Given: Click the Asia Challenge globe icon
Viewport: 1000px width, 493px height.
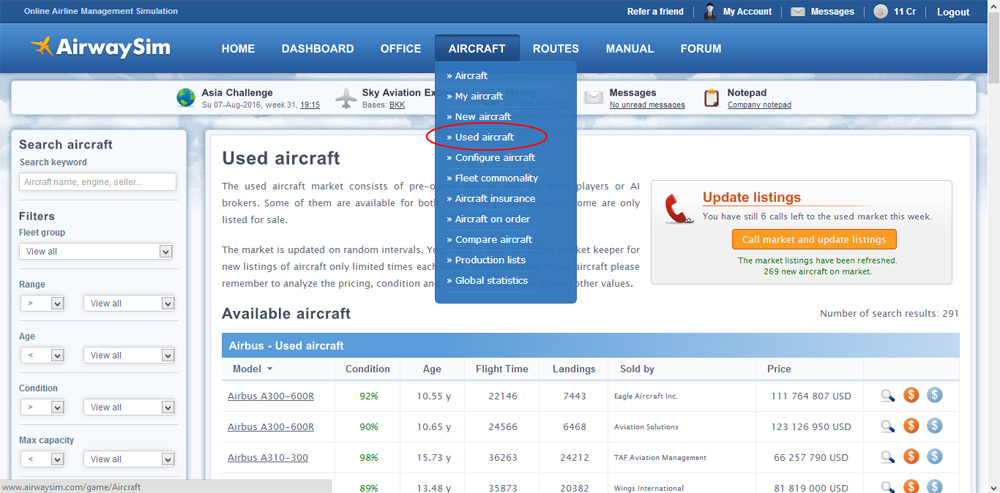Looking at the screenshot, I should pyautogui.click(x=186, y=98).
